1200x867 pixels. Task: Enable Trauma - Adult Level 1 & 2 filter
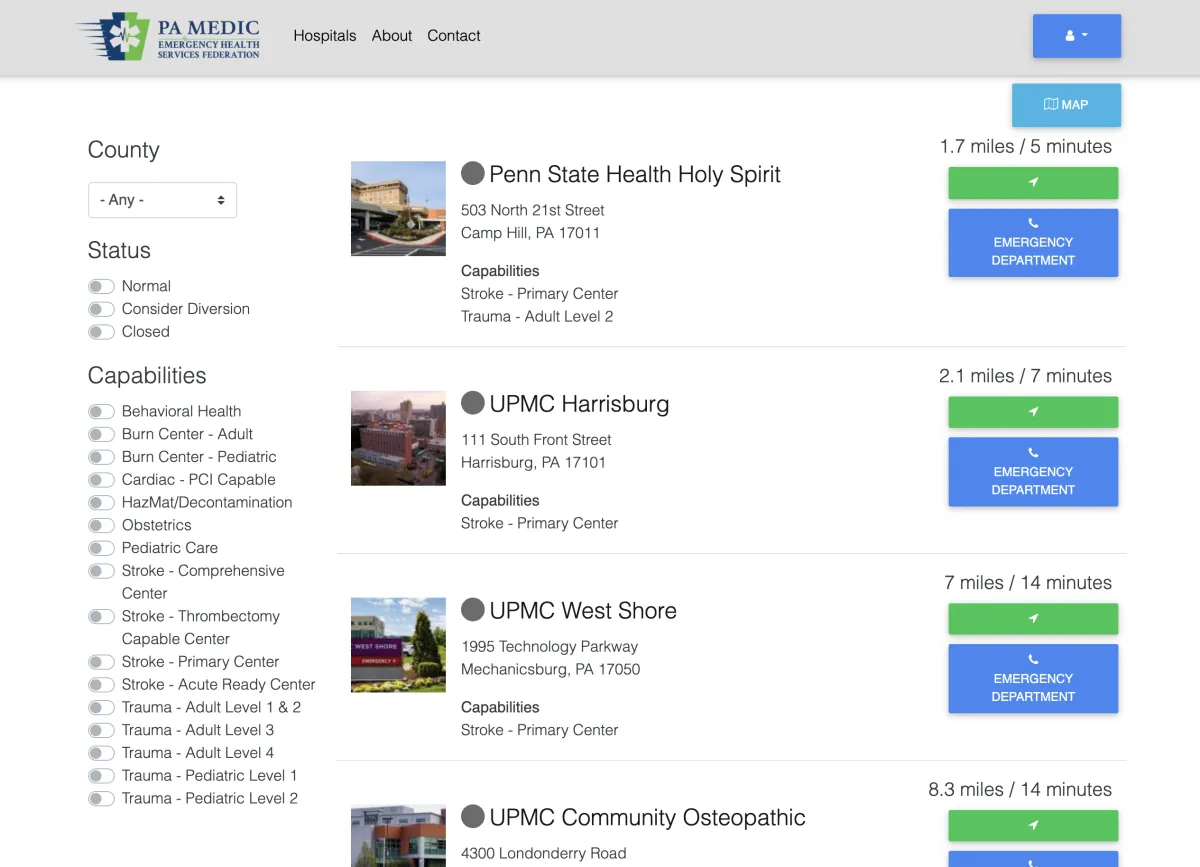pos(101,709)
